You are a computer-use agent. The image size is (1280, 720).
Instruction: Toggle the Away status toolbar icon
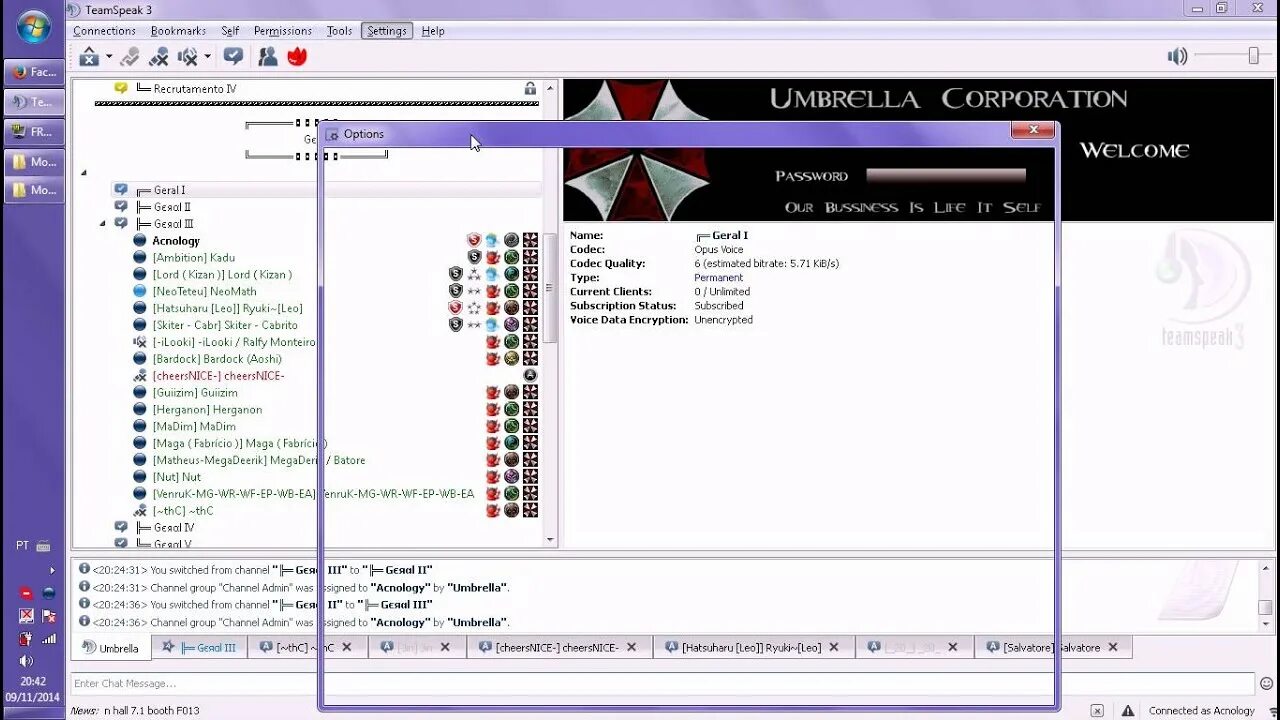point(129,57)
